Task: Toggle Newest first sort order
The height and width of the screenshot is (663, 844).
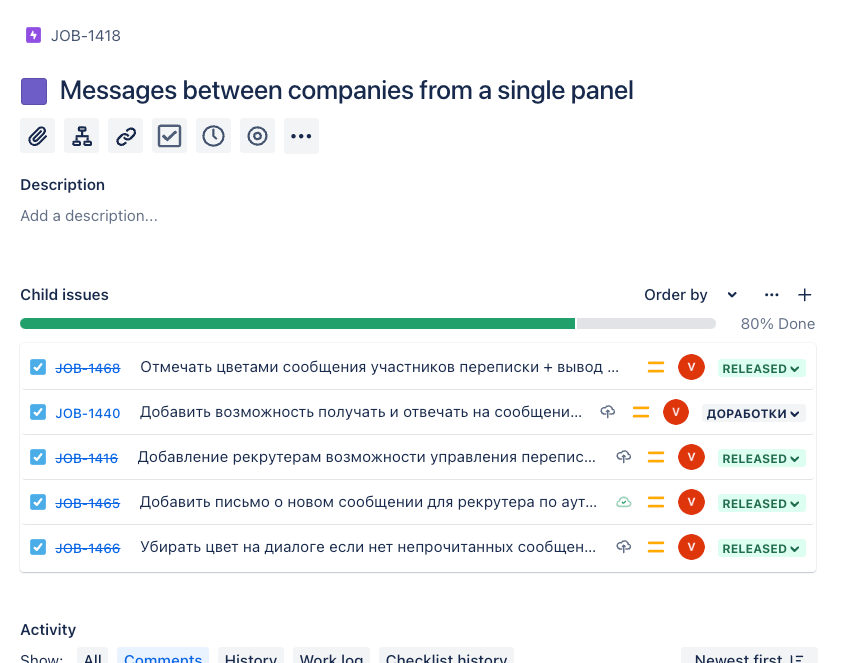Action: tap(749, 657)
